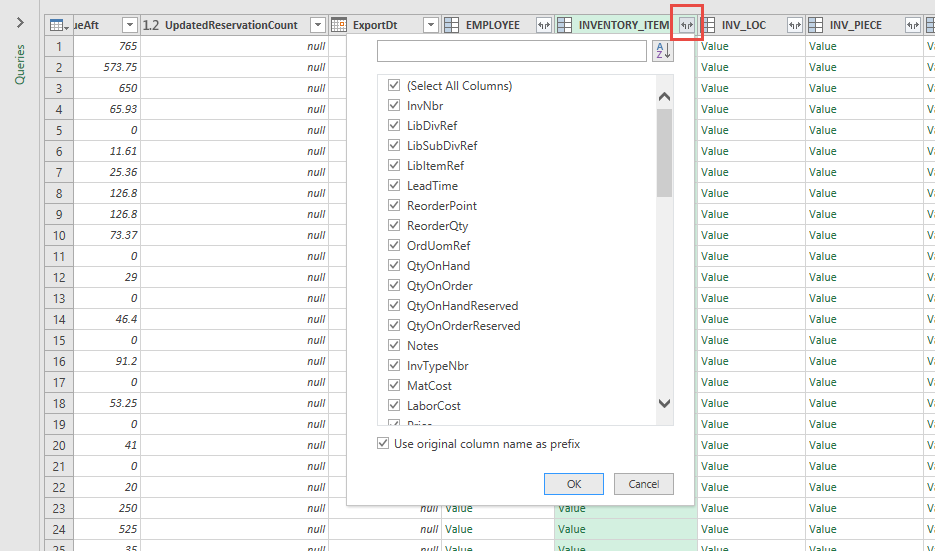Cancel the expand columns dialog
The image size is (935, 551).
point(643,484)
